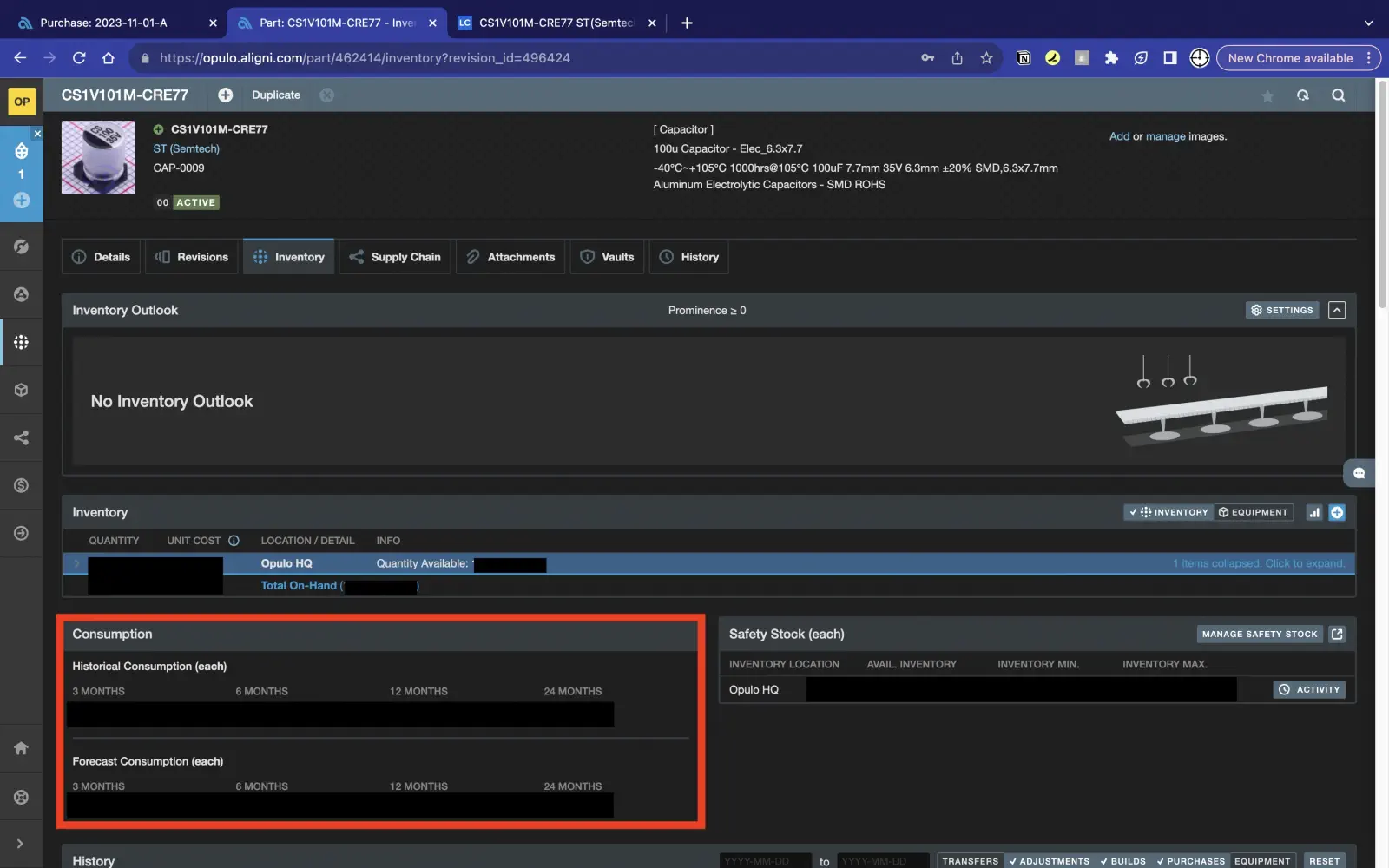Open Safety Stock external link icon
This screenshot has height=868, width=1389.
click(1337, 635)
